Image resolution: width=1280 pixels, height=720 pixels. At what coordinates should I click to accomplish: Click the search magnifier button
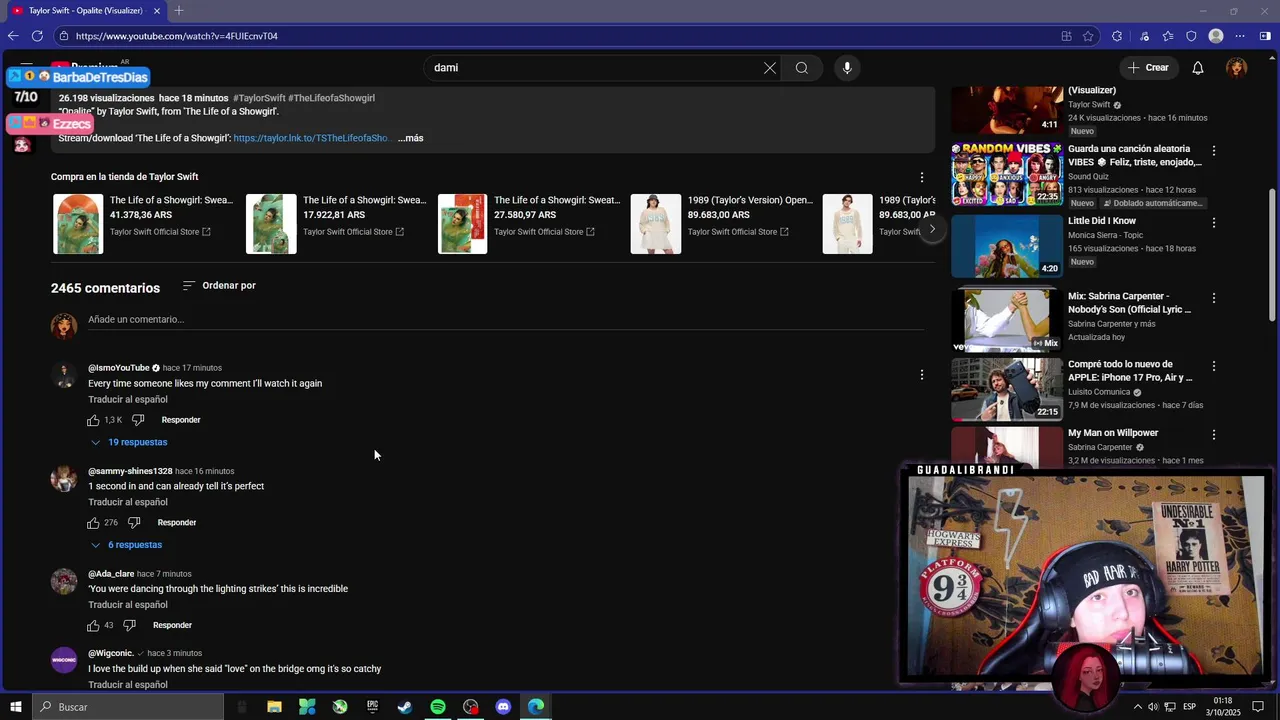pos(802,68)
